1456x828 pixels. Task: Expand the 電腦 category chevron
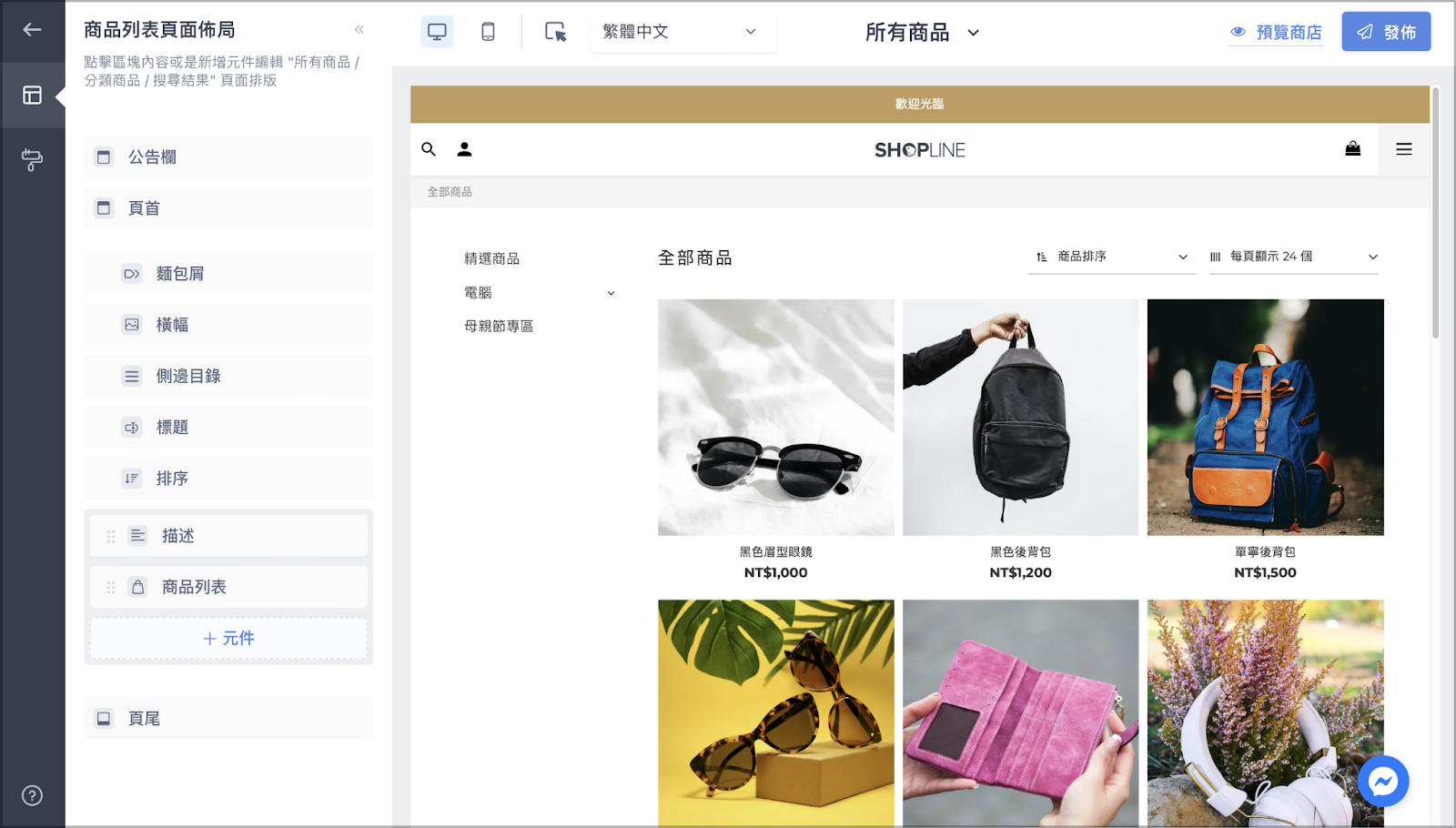click(611, 293)
